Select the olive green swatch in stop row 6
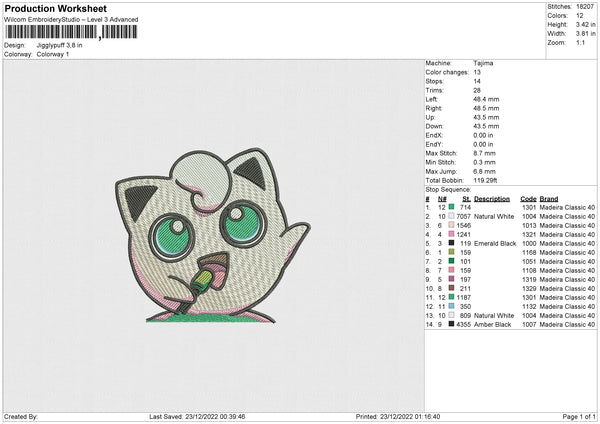600x424 pixels. pyautogui.click(x=452, y=252)
